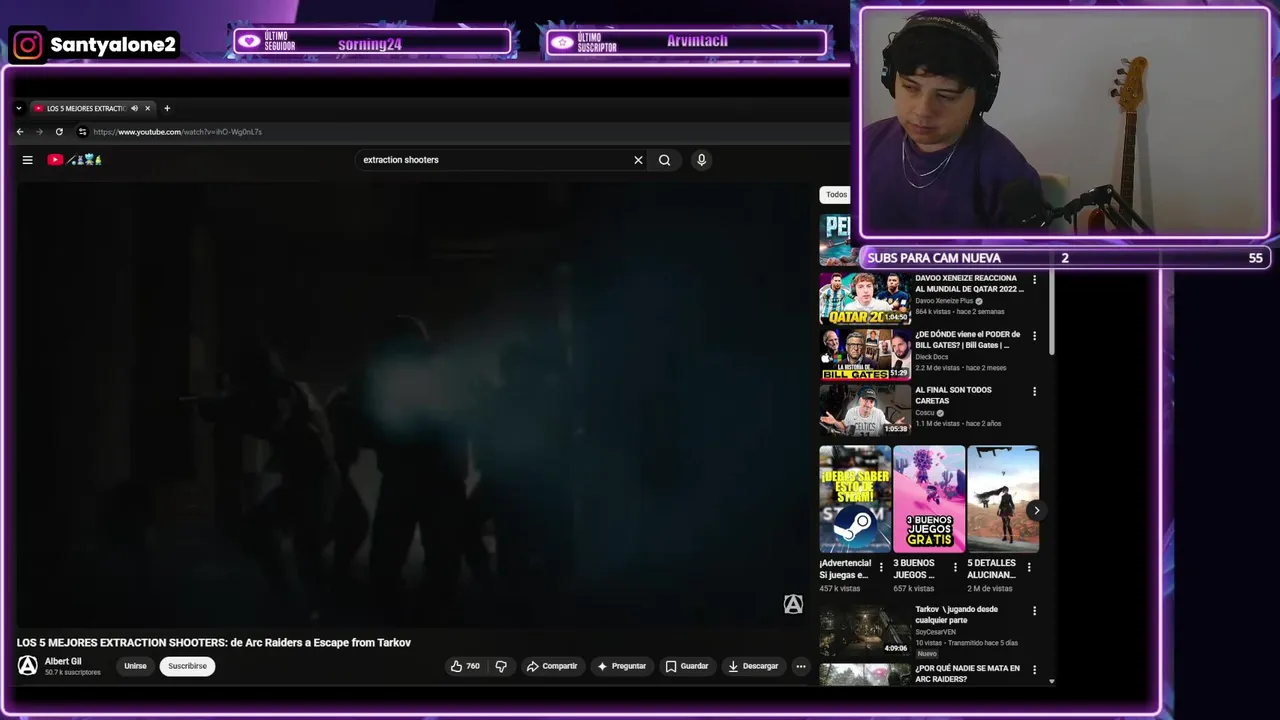This screenshot has width=1280, height=720.
Task: Open options for the Davoo Xeneize video
Action: pos(1034,280)
